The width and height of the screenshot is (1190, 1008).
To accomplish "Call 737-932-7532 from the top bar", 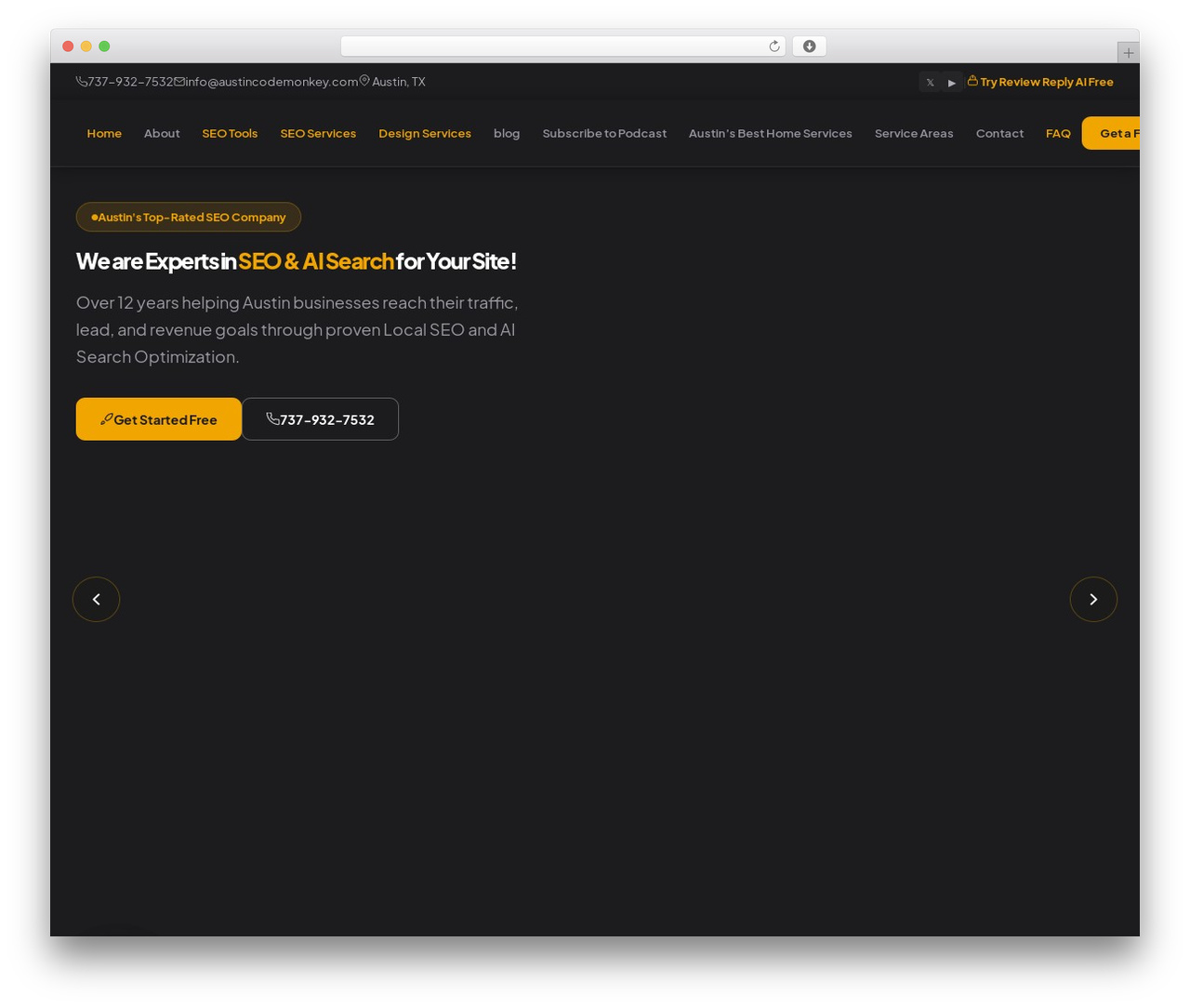I will pos(125,82).
